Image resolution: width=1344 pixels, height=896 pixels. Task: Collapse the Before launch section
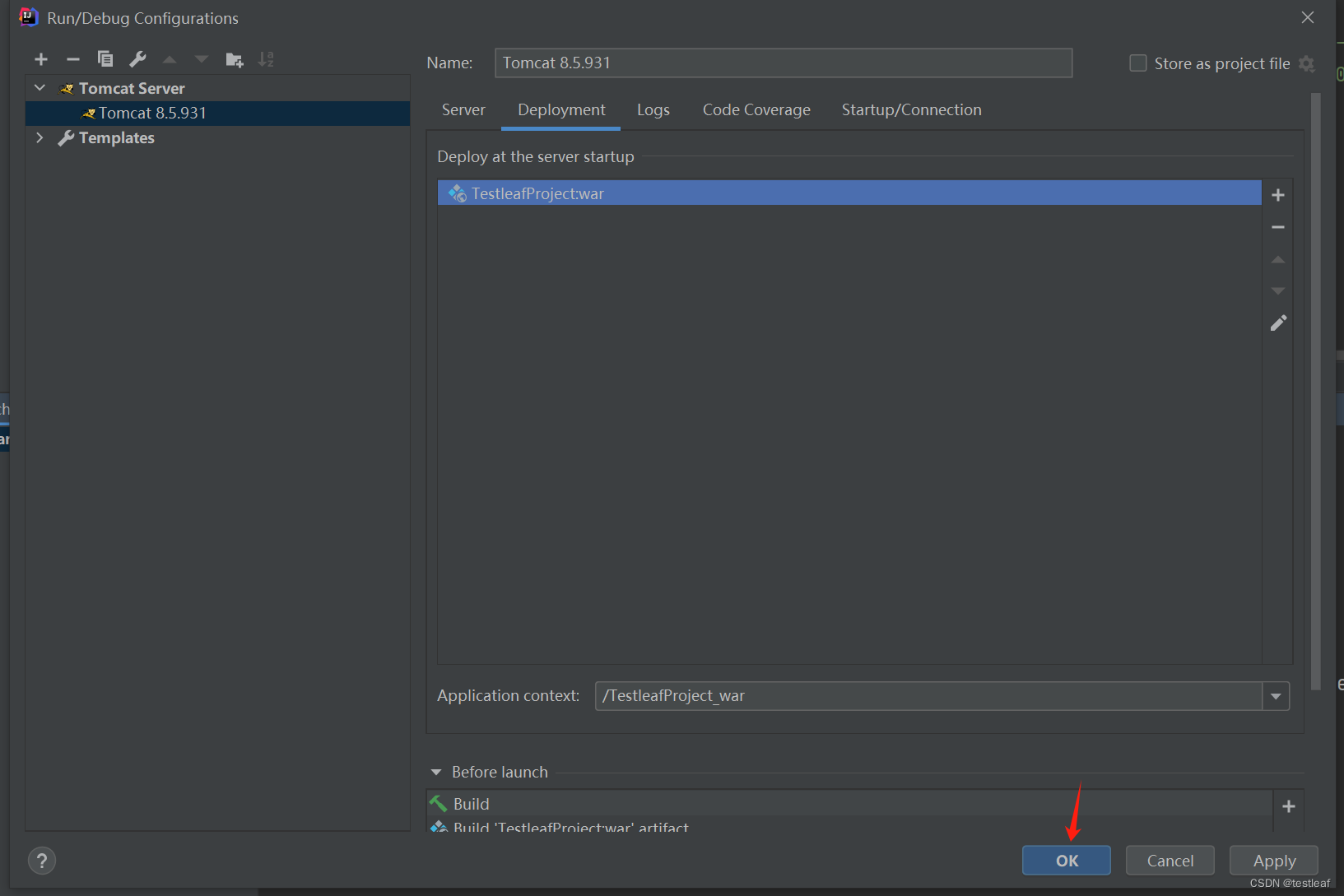pyautogui.click(x=436, y=772)
